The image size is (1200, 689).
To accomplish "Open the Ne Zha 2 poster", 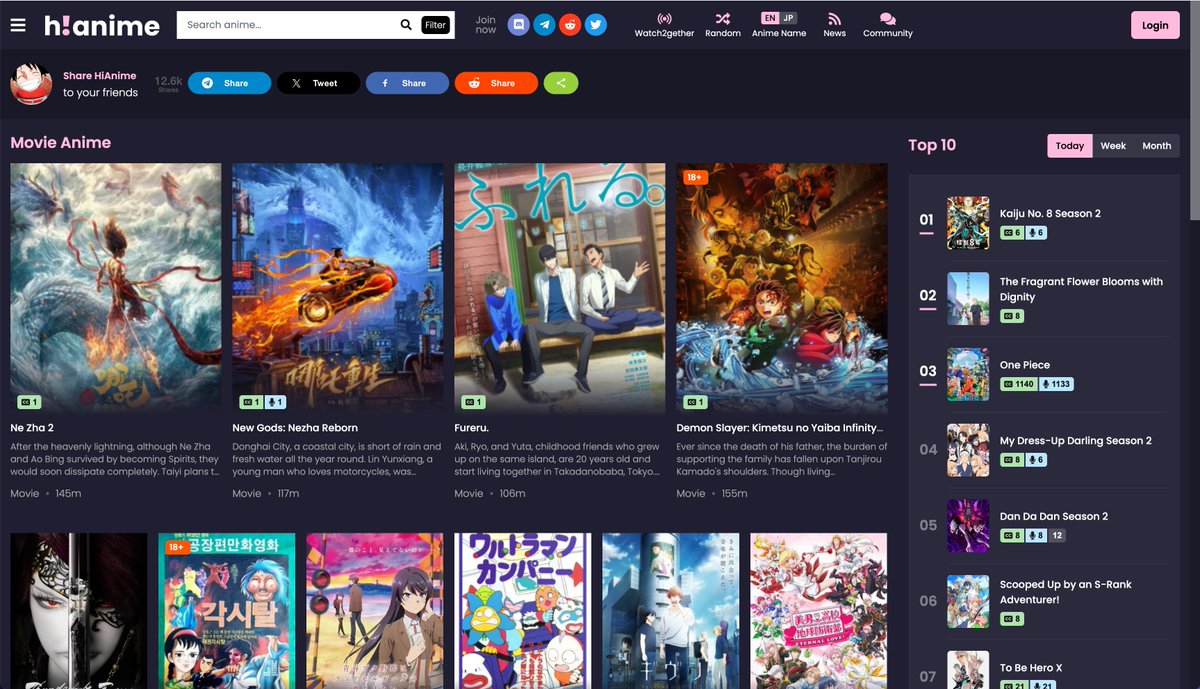I will click(x=116, y=288).
